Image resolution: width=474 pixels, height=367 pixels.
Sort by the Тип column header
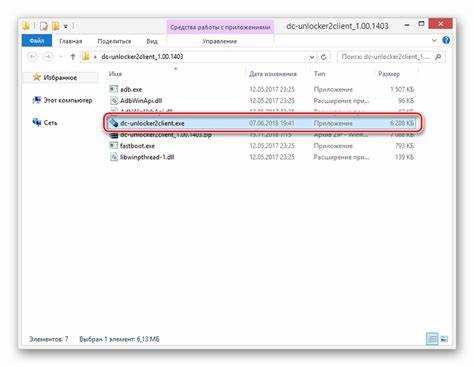pyautogui.click(x=319, y=74)
